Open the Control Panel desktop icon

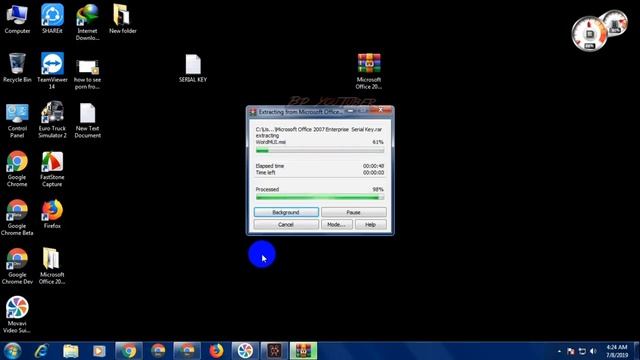(x=17, y=120)
